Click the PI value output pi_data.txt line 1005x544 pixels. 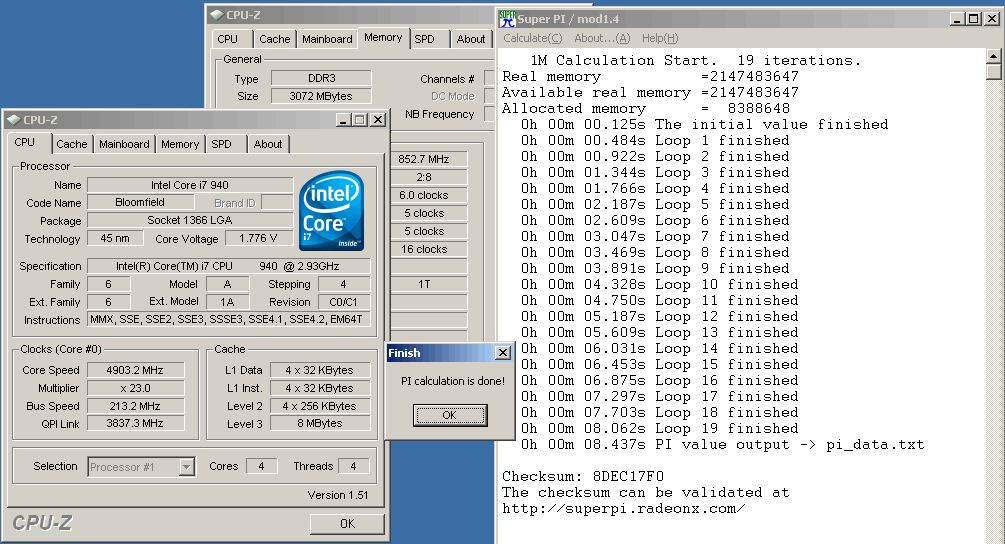coord(722,444)
